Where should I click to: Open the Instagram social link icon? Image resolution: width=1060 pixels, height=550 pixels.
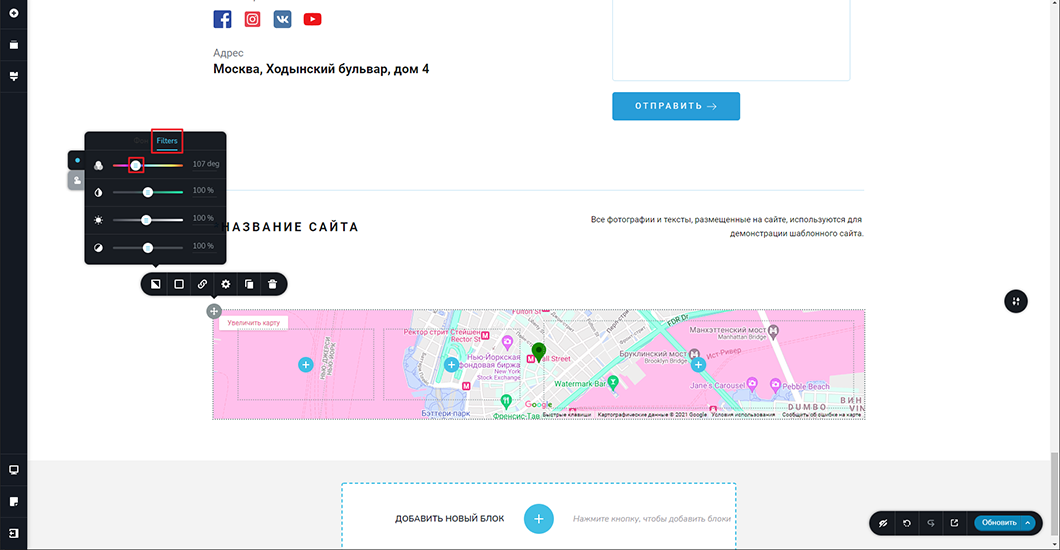pyautogui.click(x=252, y=19)
